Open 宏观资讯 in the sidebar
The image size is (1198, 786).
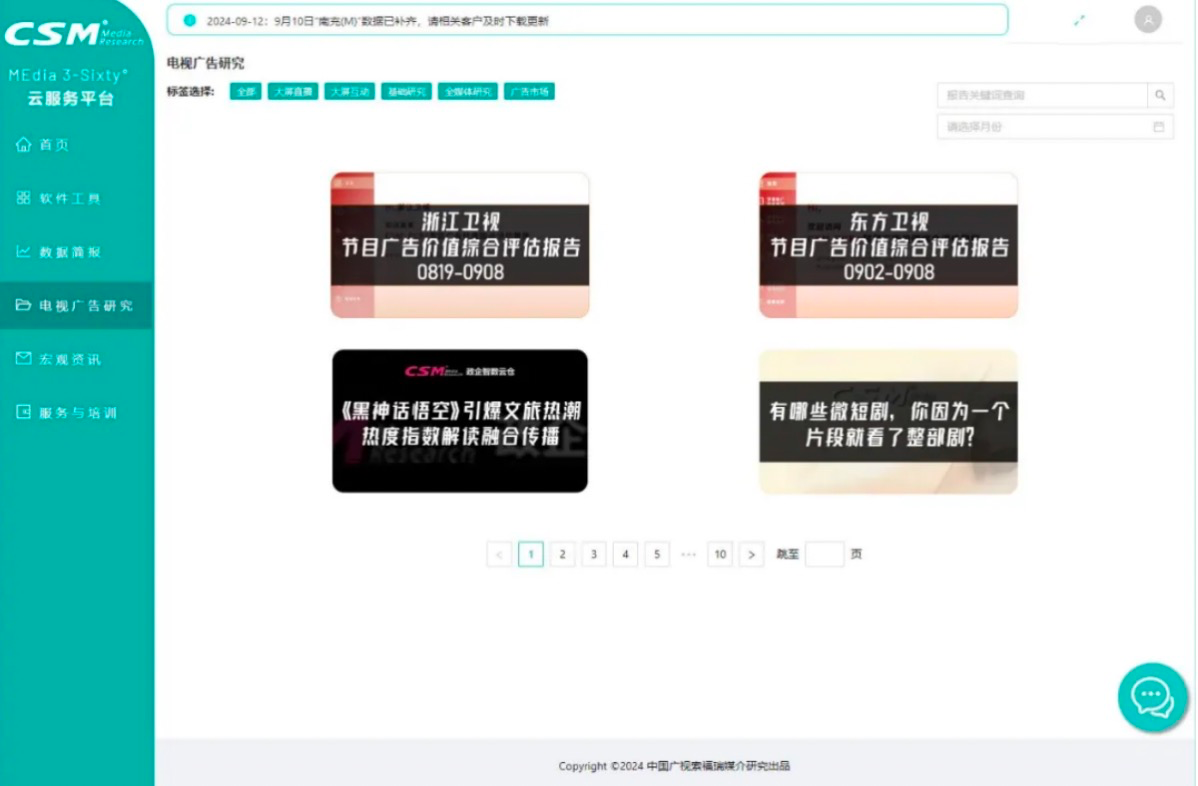(58, 358)
